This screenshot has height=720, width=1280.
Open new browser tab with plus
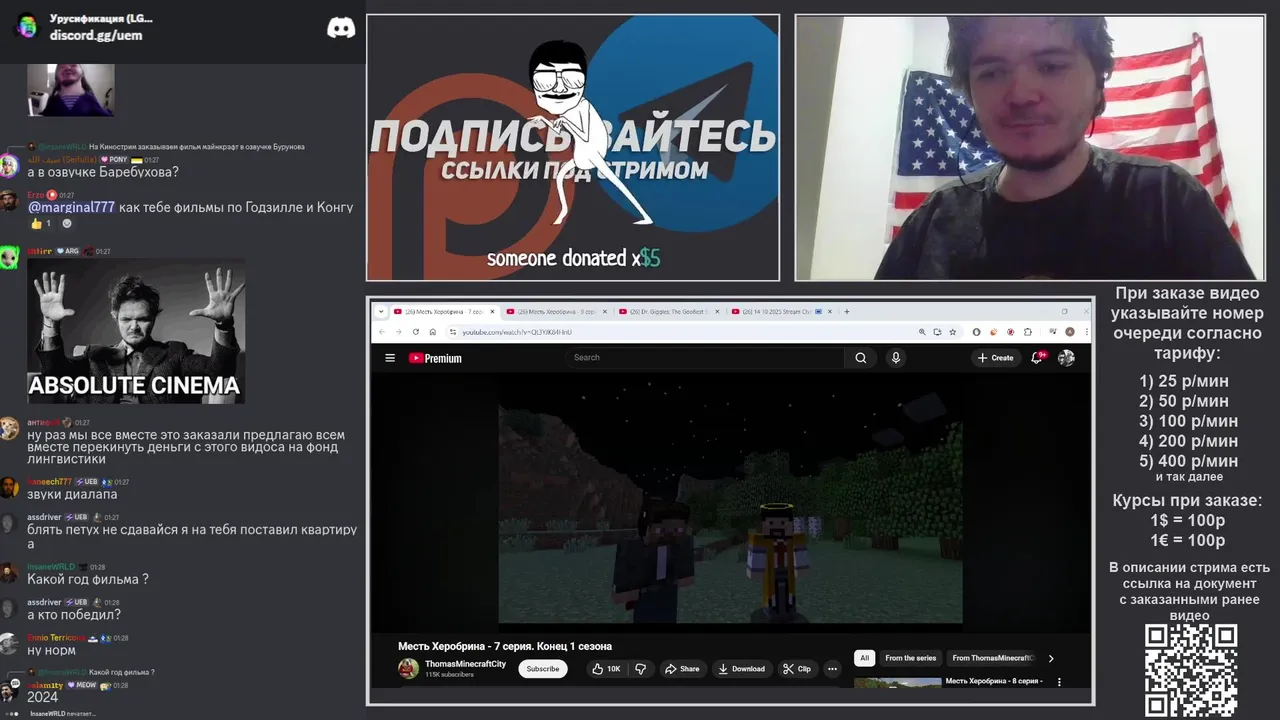coord(847,311)
